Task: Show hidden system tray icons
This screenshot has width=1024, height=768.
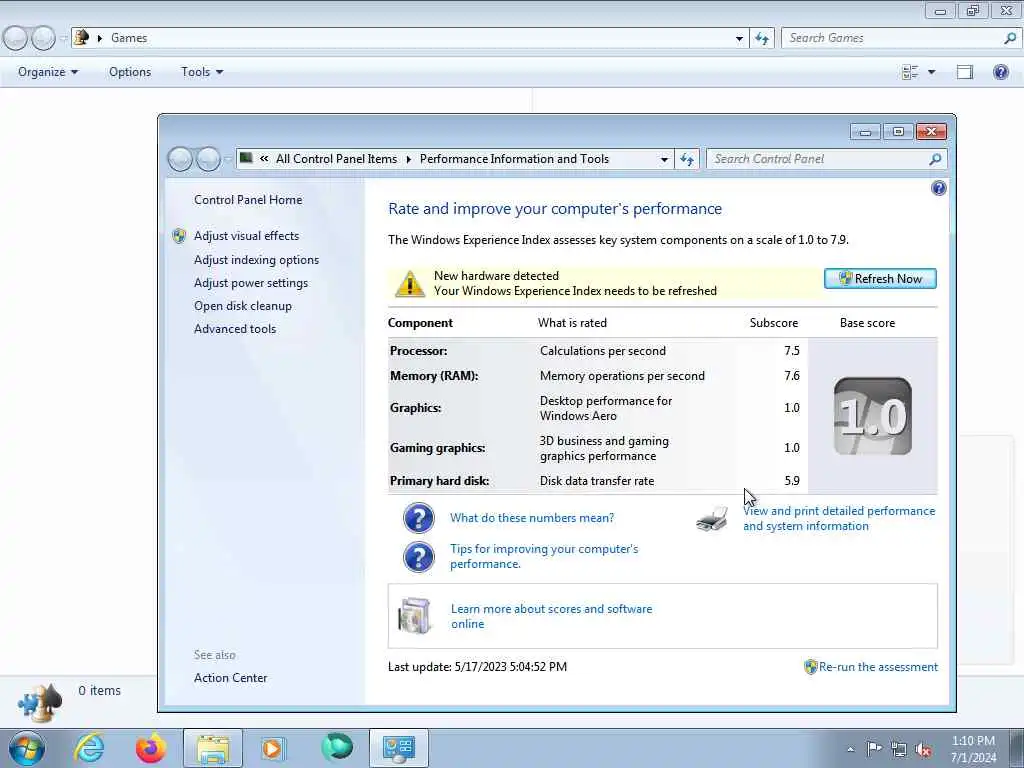Action: click(850, 749)
